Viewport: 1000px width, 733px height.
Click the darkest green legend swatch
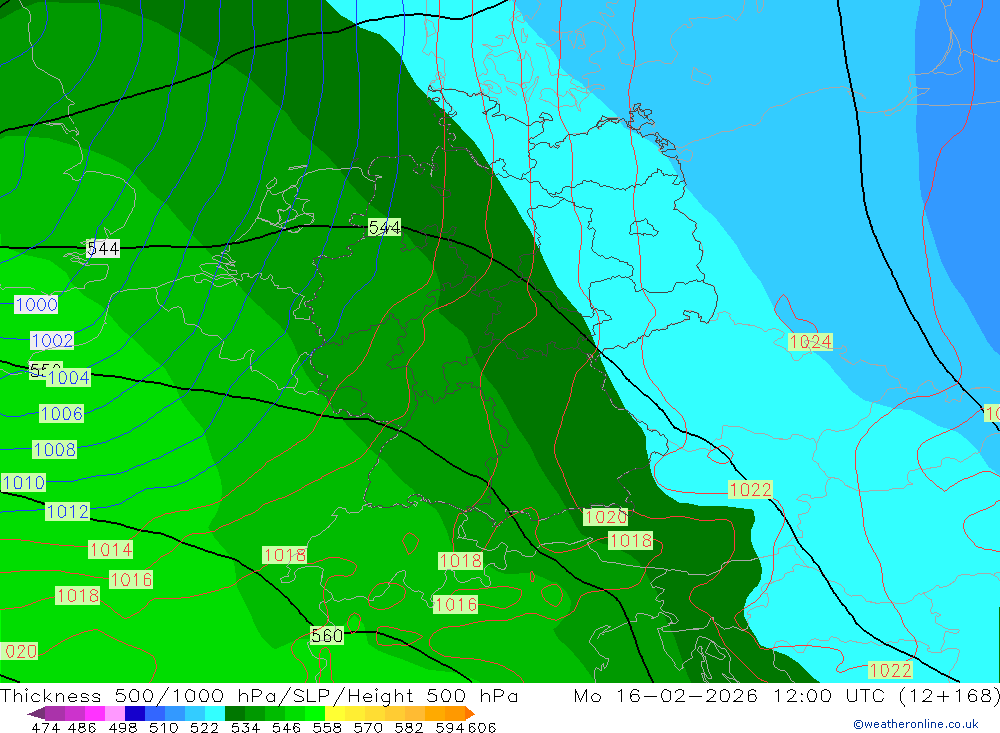coord(235,713)
